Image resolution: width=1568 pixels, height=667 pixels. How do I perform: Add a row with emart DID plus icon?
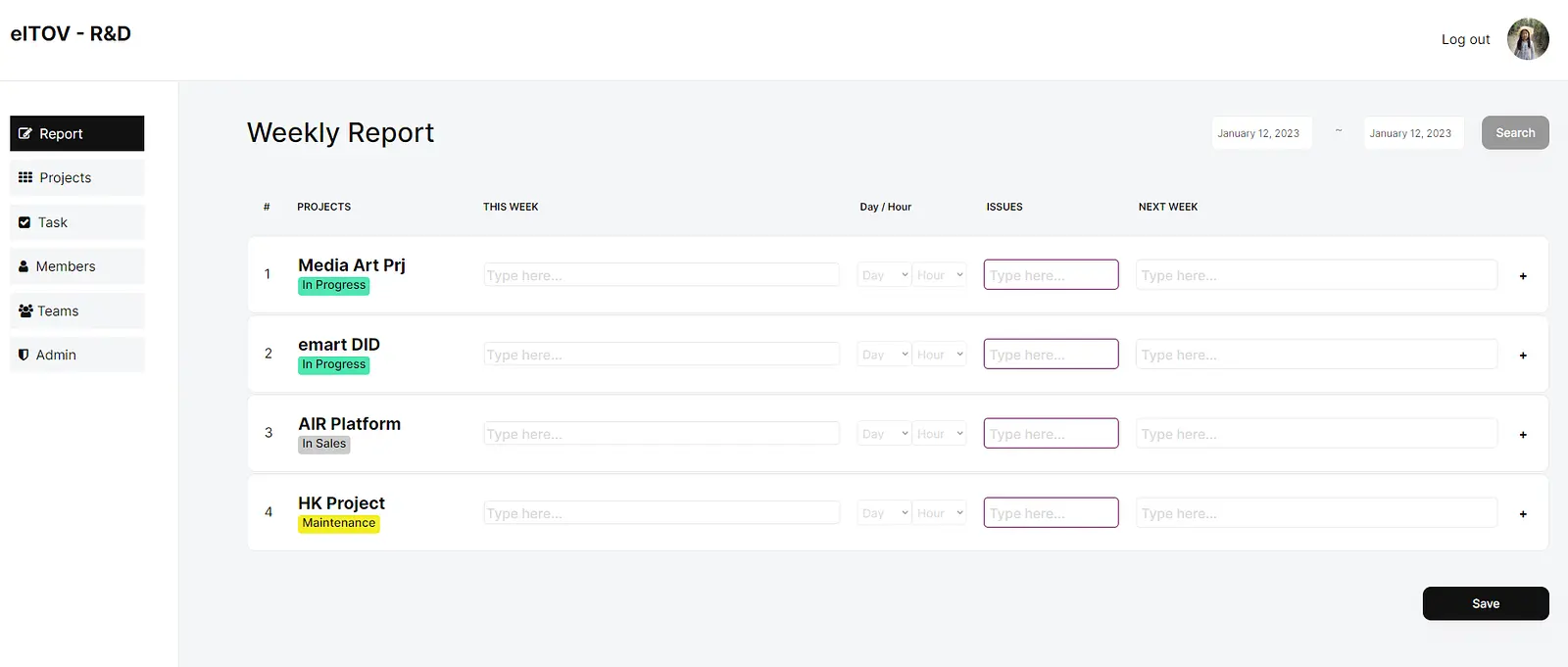point(1523,356)
